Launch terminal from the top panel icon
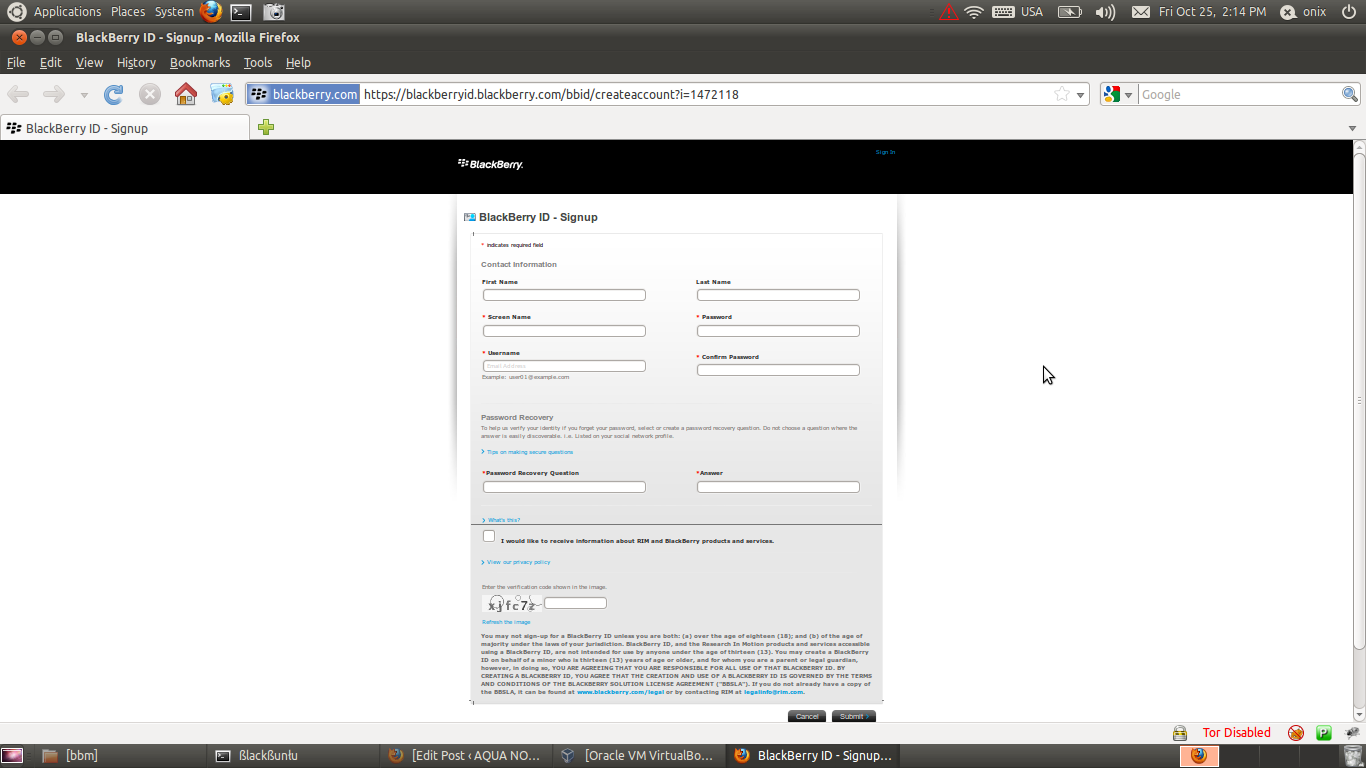The width and height of the screenshot is (1366, 768). click(240, 12)
